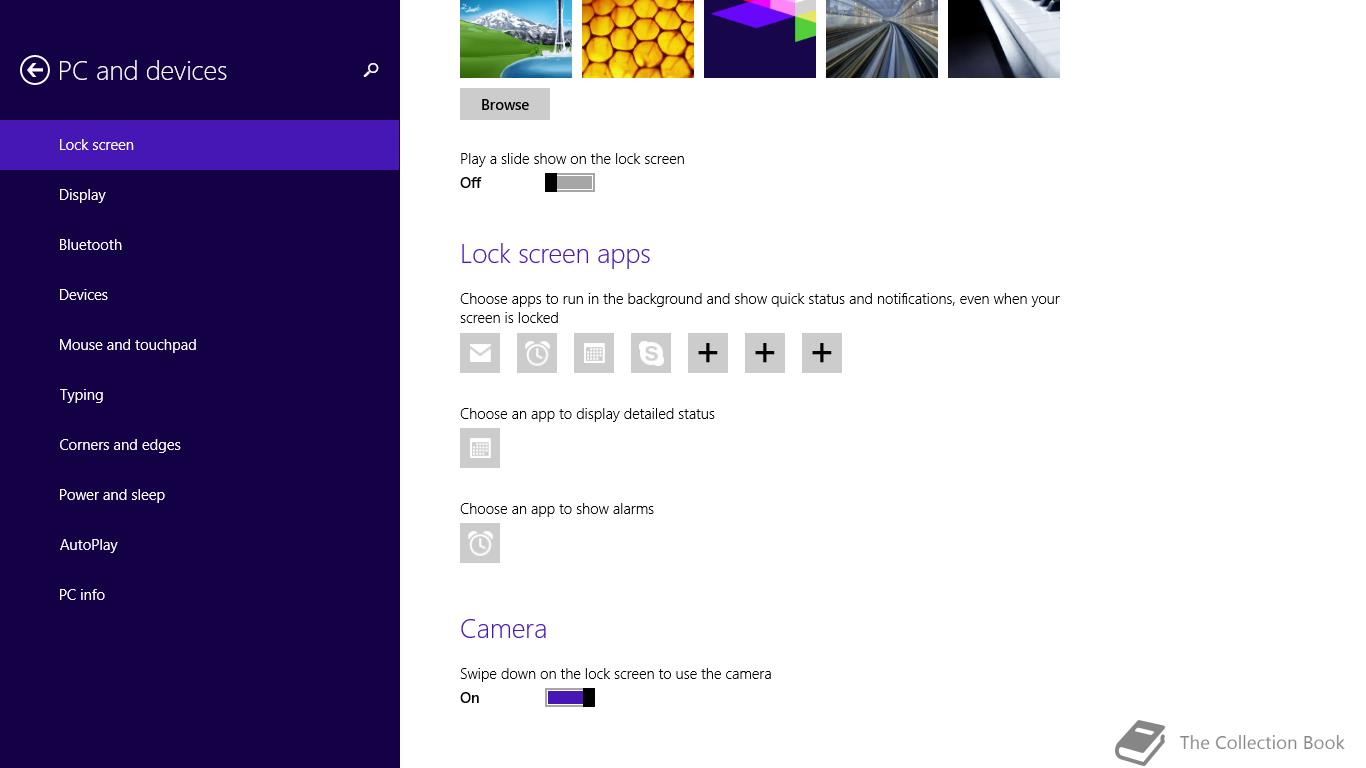This screenshot has width=1366, height=768.
Task: Add an app using the last plus tile
Action: [822, 353]
